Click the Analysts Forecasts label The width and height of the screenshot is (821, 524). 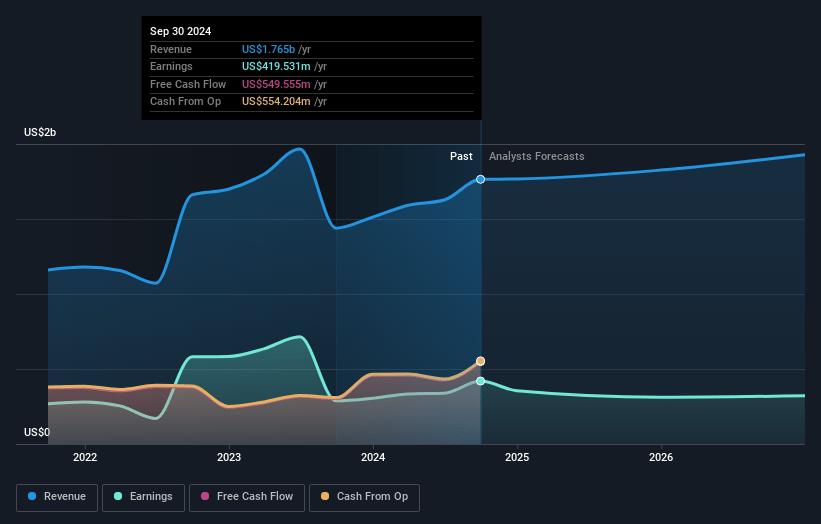pyautogui.click(x=537, y=156)
